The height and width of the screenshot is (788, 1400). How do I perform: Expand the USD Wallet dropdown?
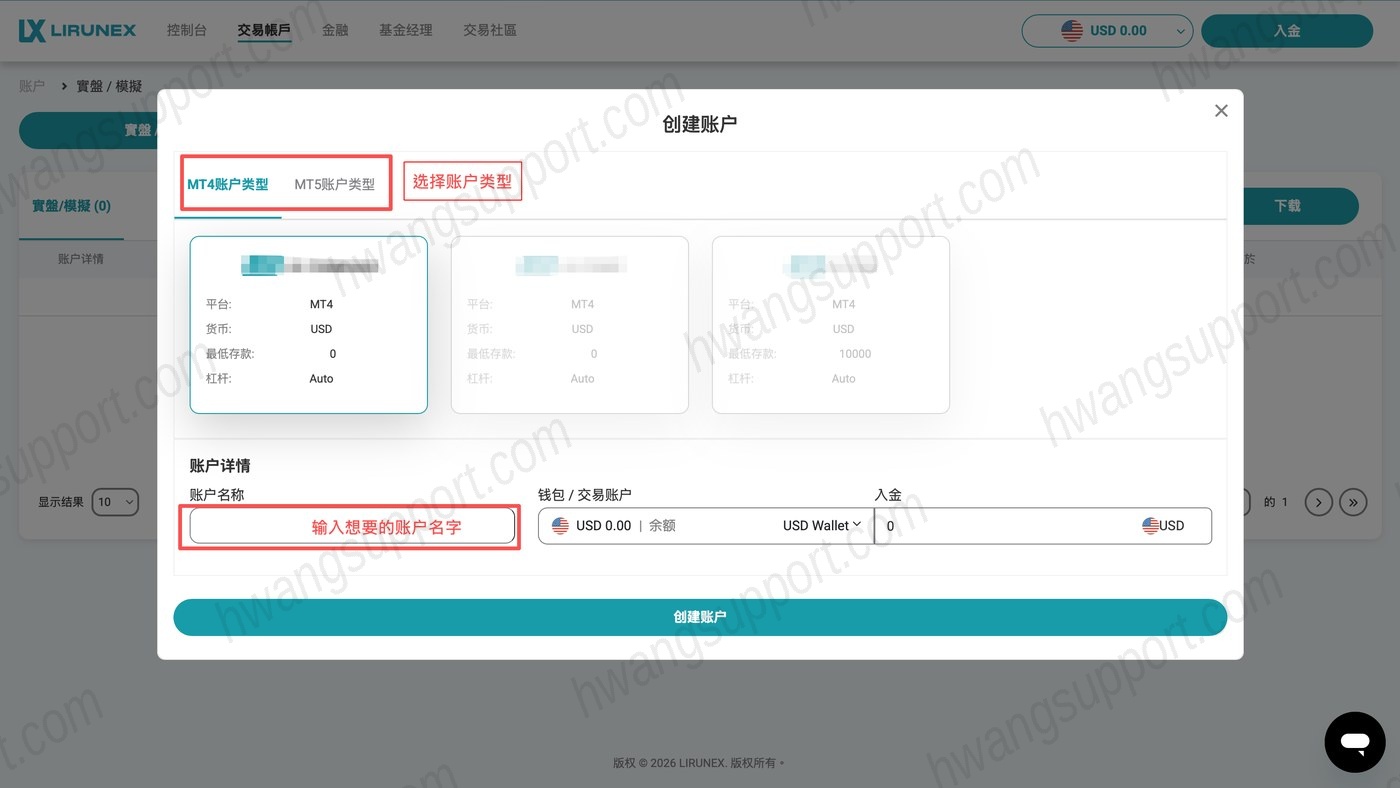coord(821,525)
